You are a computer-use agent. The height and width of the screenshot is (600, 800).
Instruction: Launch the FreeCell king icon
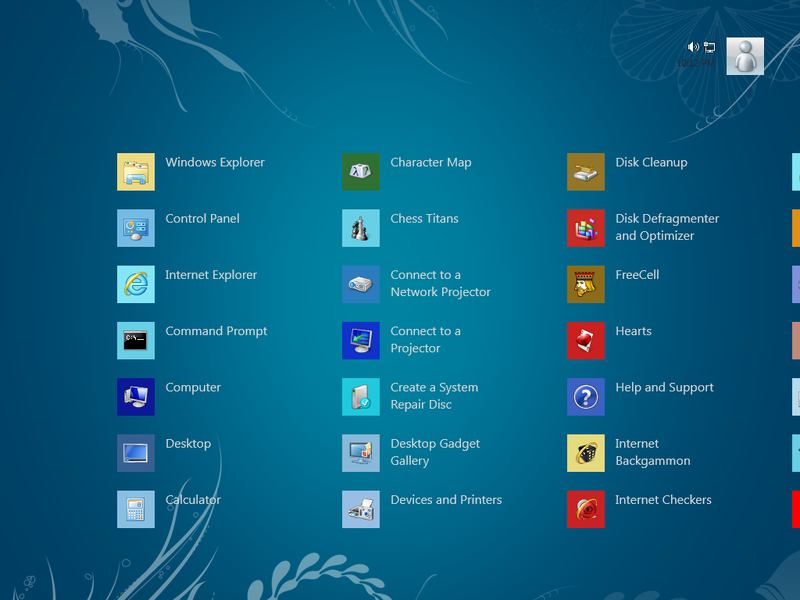pos(586,284)
